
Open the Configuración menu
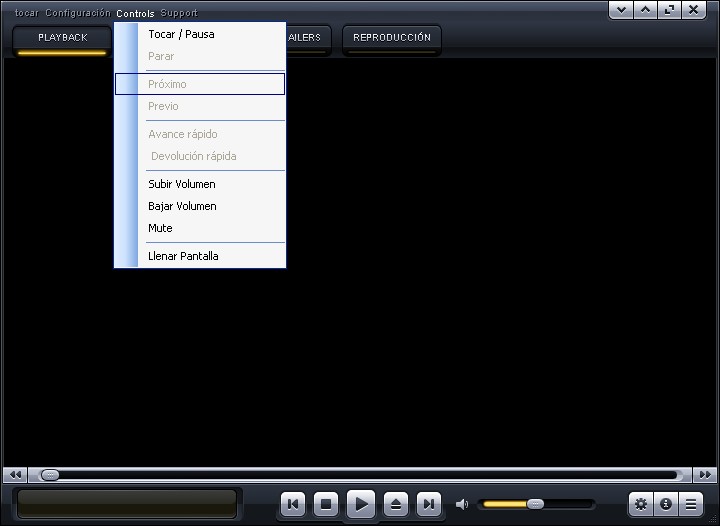78,13
